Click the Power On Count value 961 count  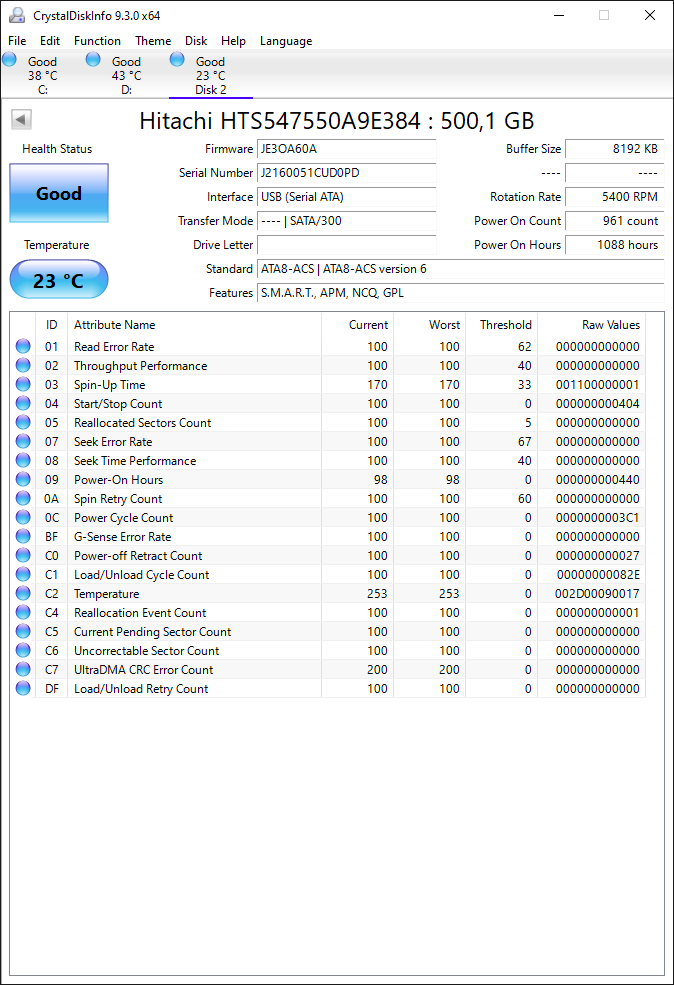coord(615,220)
